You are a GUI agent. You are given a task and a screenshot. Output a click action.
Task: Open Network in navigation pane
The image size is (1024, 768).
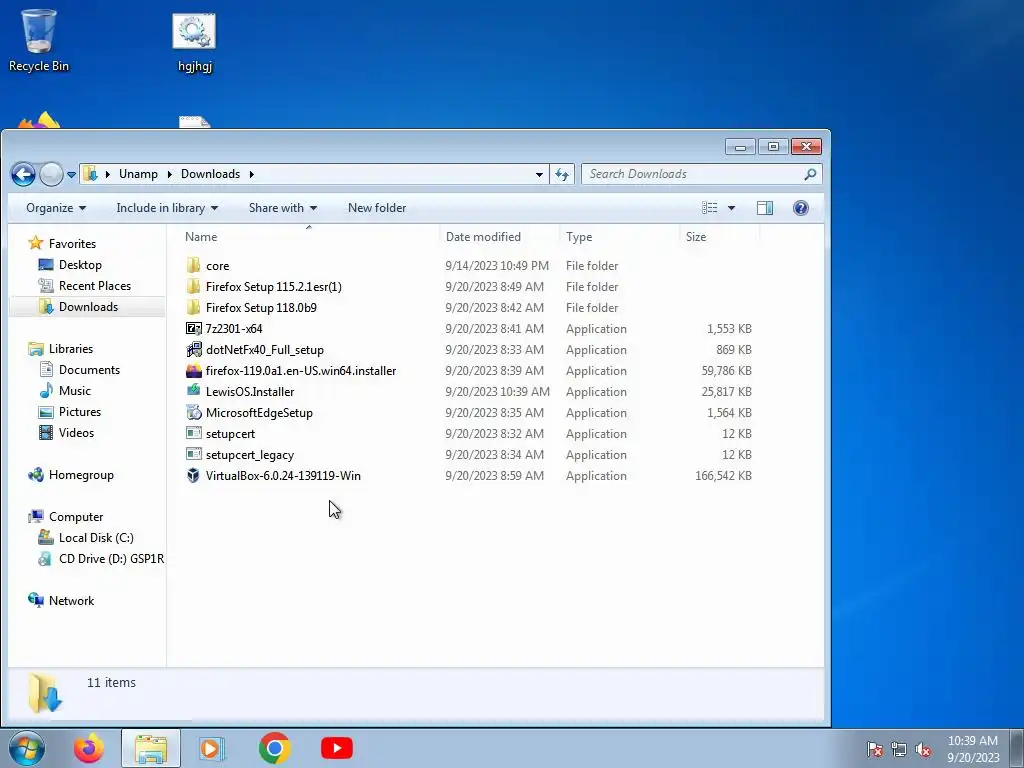tap(71, 601)
